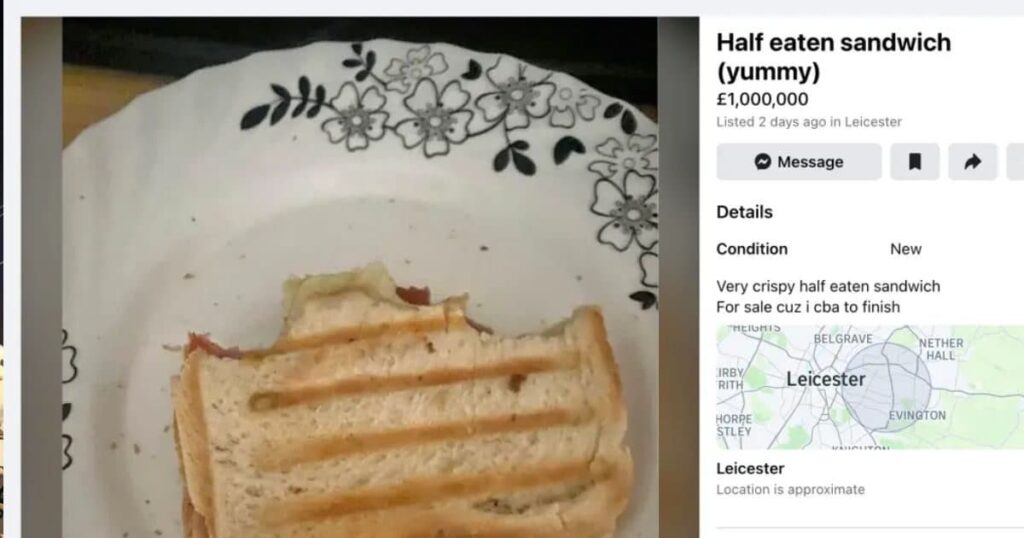Image resolution: width=1024 pixels, height=538 pixels.
Task: Share the listing via the arrow icon
Action: pos(972,162)
